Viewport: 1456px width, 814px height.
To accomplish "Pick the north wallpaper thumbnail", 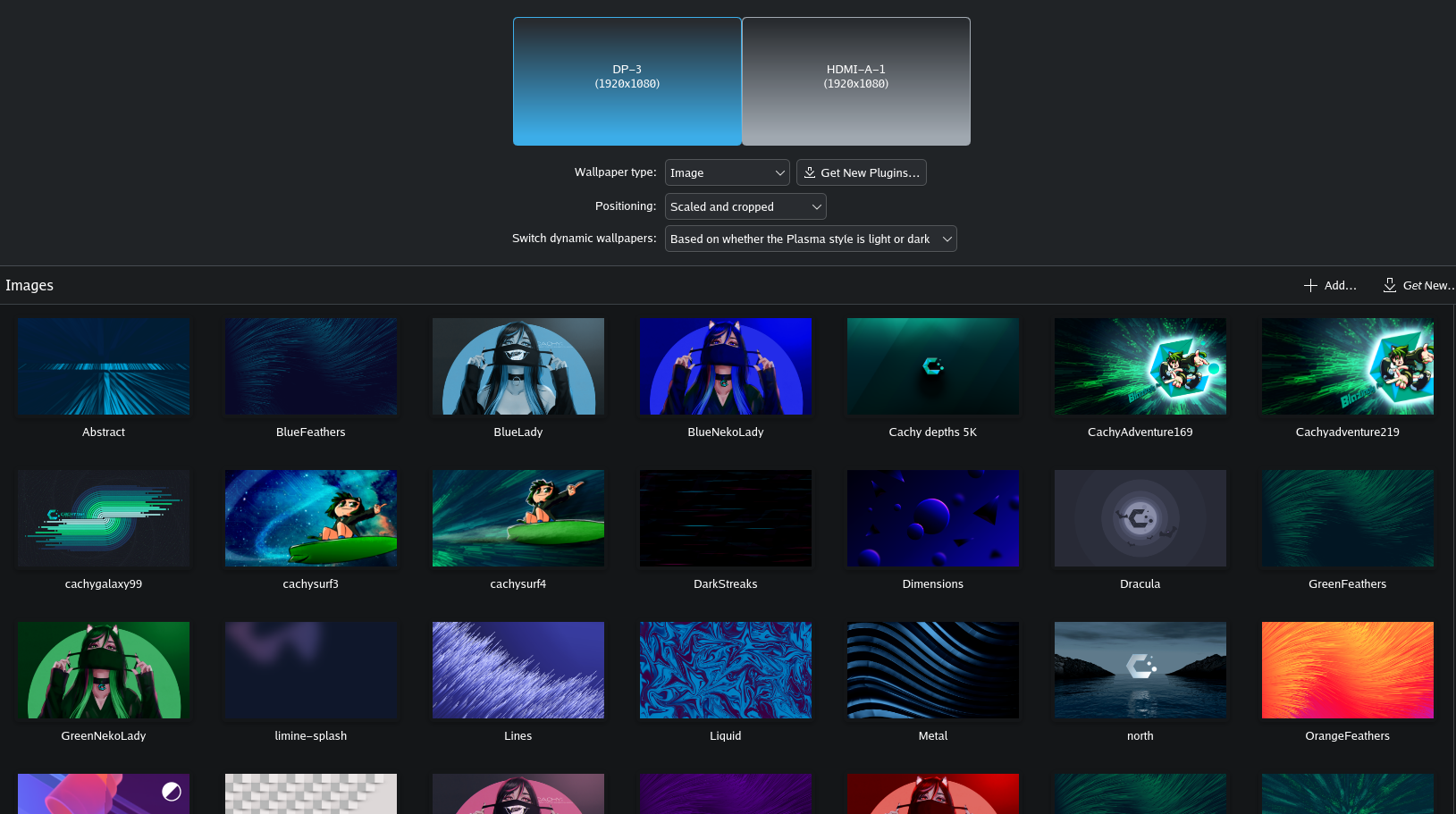I will [x=1140, y=670].
